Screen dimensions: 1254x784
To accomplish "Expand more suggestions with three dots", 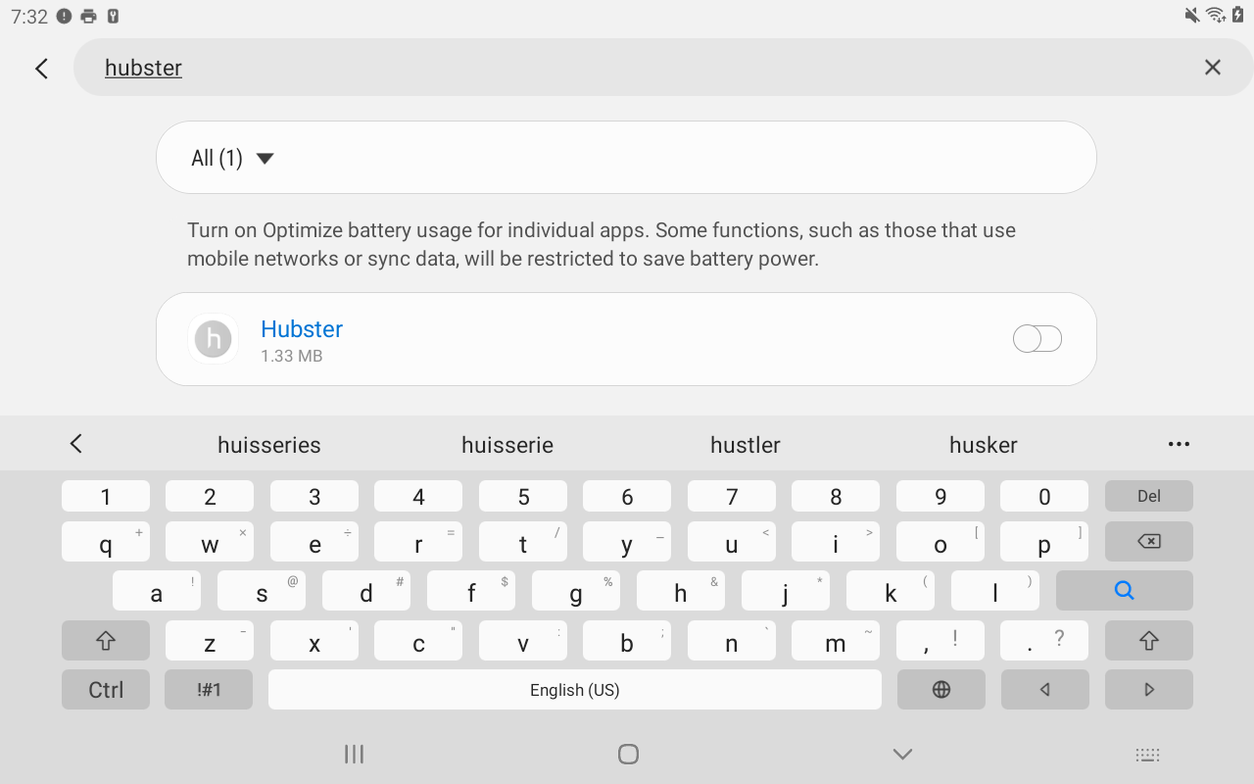I will 1179,444.
